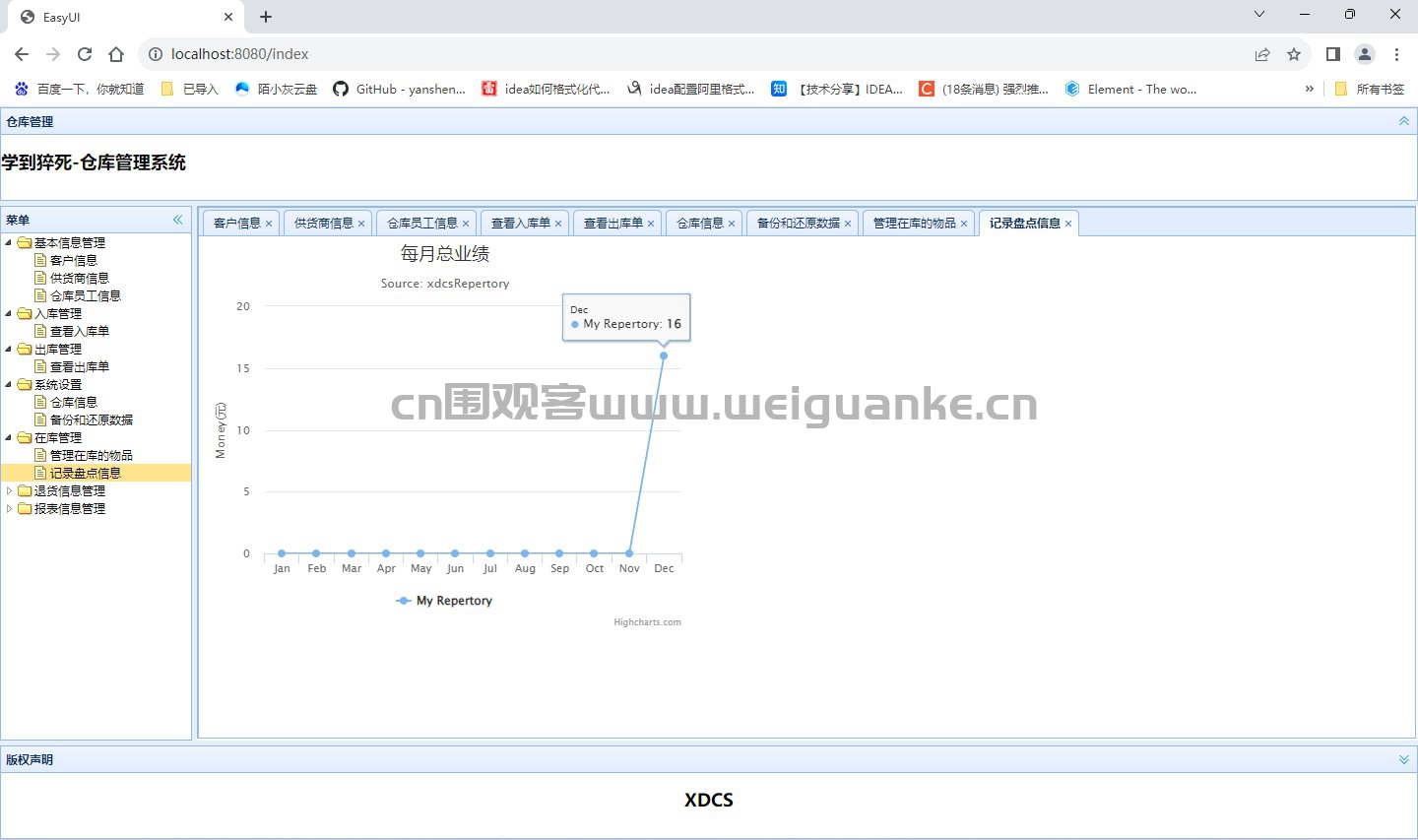
Task: Close the 客户信息 tab
Action: pyautogui.click(x=269, y=224)
